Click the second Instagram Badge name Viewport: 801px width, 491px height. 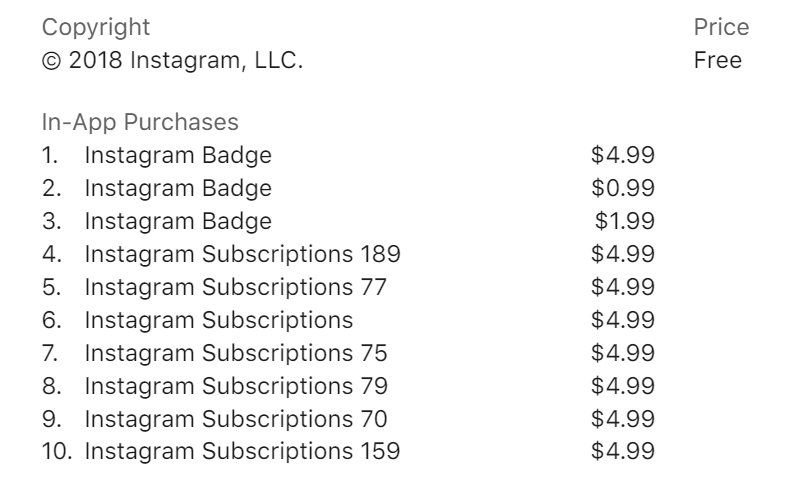click(x=178, y=188)
